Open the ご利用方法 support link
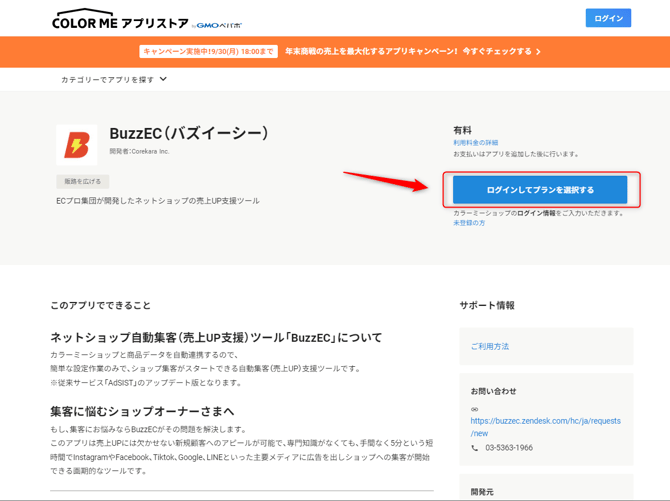Viewport: 670px width, 501px height. [x=490, y=346]
